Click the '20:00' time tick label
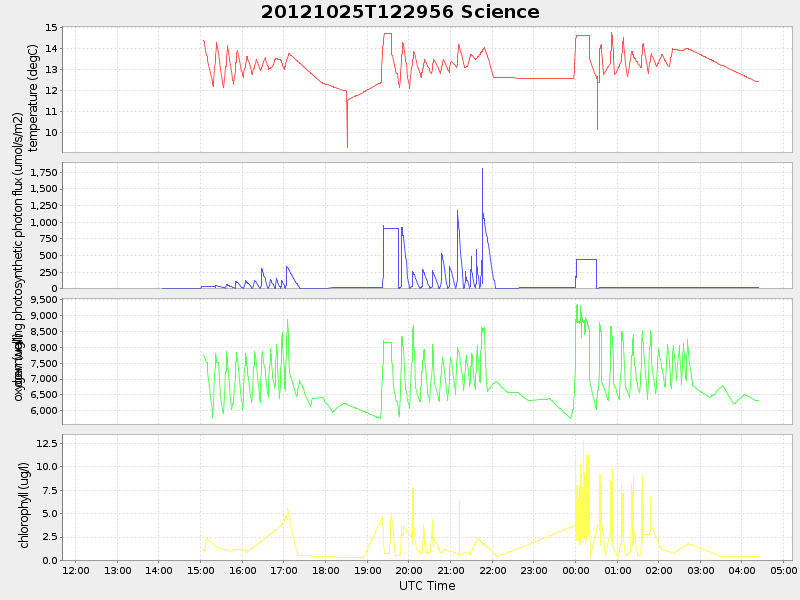This screenshot has height=600, width=800. click(409, 570)
